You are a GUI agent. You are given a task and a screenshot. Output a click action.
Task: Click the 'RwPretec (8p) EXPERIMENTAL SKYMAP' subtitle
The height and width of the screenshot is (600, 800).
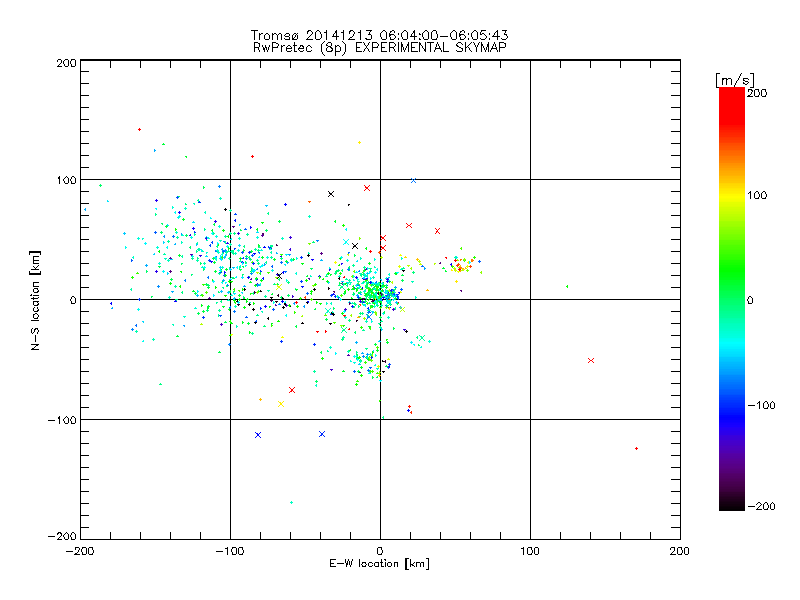[379, 48]
